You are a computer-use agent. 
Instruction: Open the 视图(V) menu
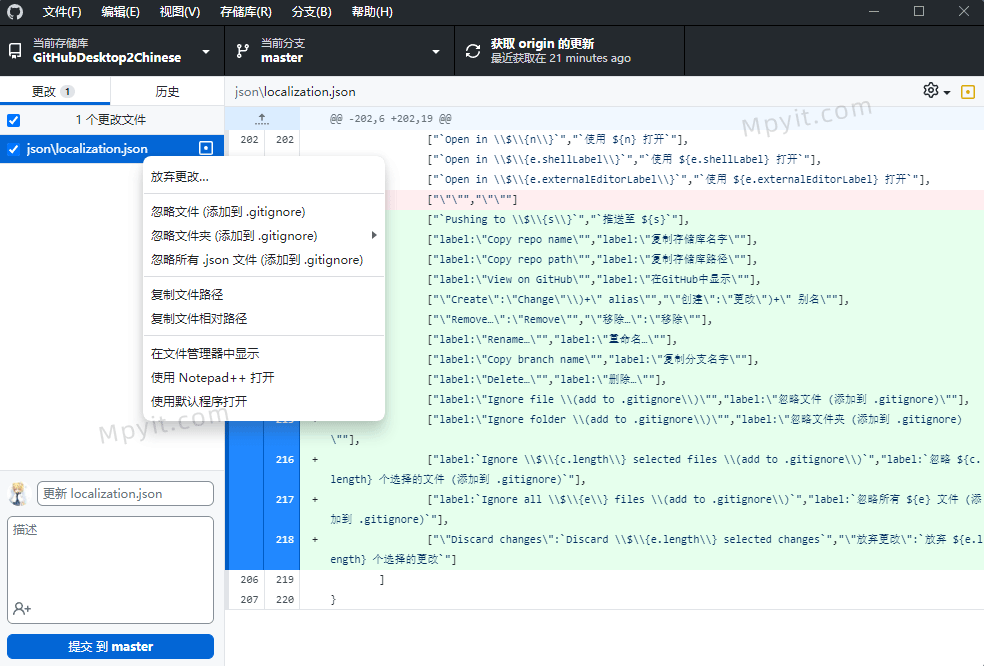179,12
